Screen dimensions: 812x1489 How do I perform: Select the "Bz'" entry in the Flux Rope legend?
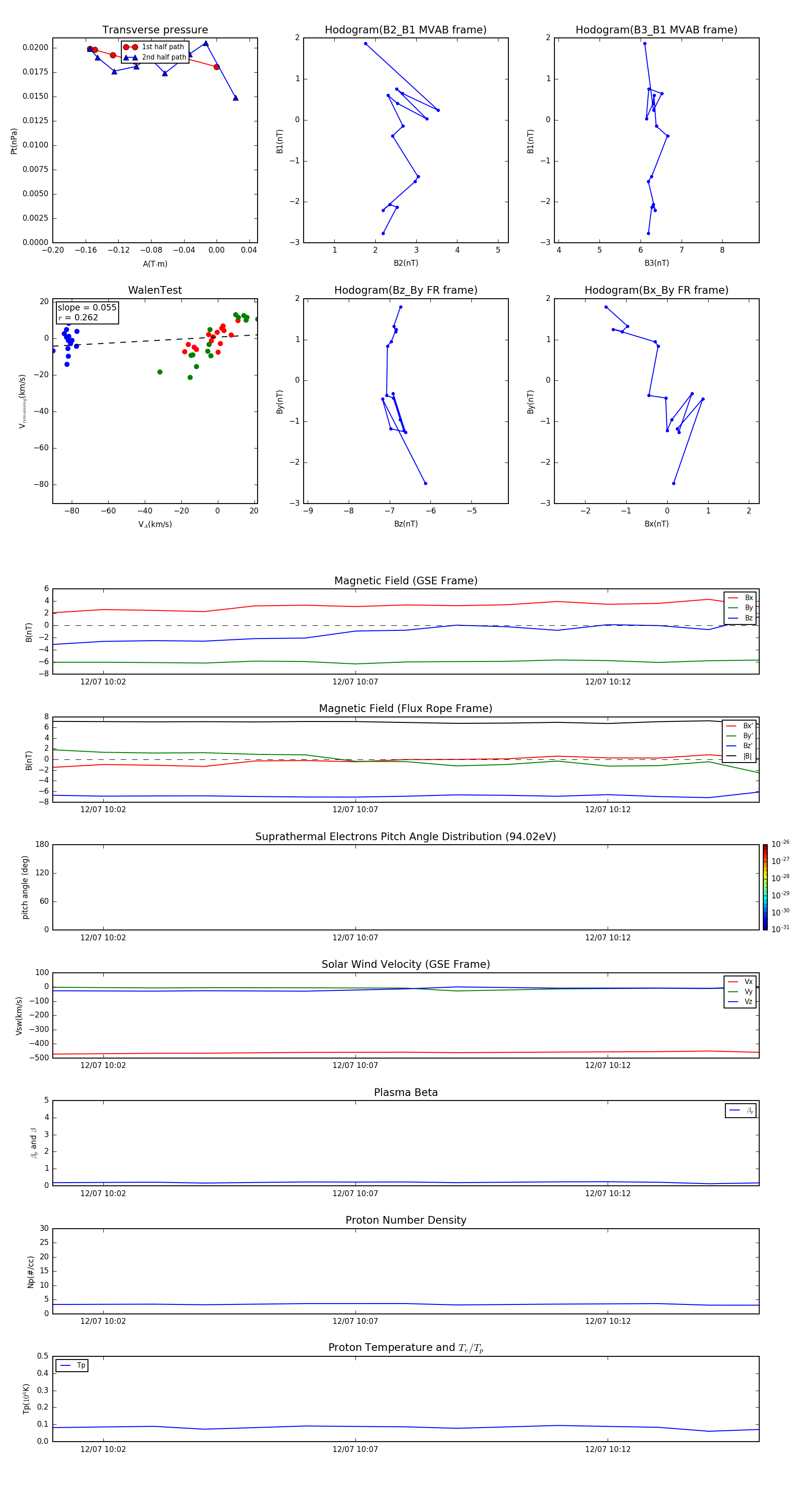739,746
